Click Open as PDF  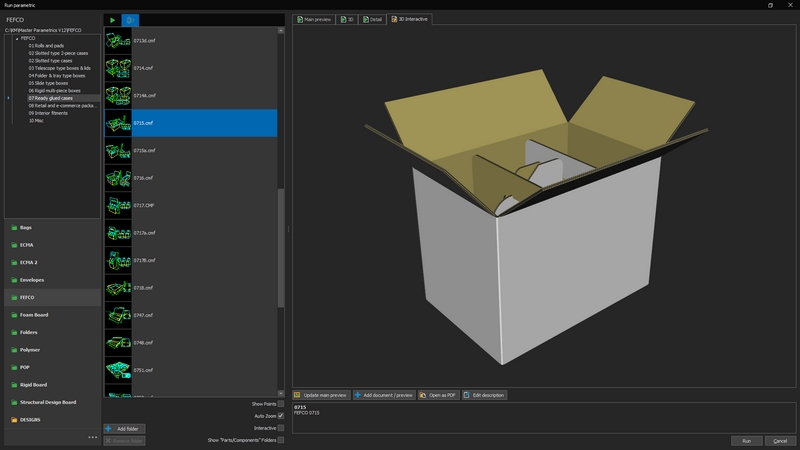click(x=438, y=395)
